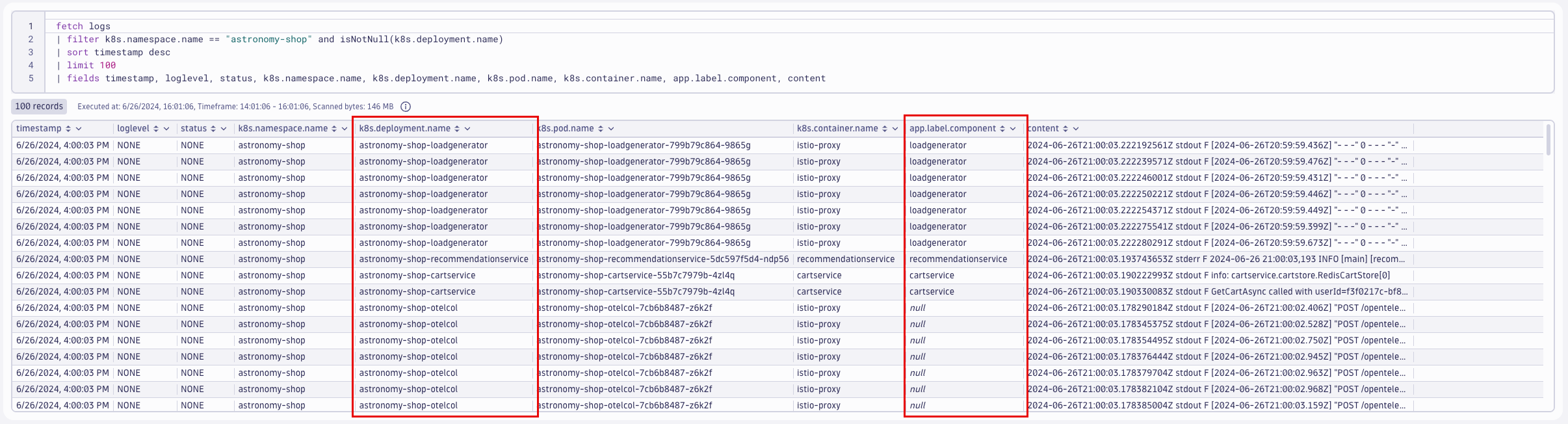The width and height of the screenshot is (1568, 424).
Task: Sort the content column using its arrows
Action: pos(1065,129)
